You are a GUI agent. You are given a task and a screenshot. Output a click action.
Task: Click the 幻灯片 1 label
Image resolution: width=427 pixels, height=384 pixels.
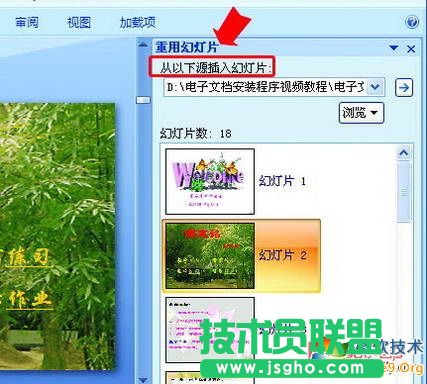click(x=282, y=181)
